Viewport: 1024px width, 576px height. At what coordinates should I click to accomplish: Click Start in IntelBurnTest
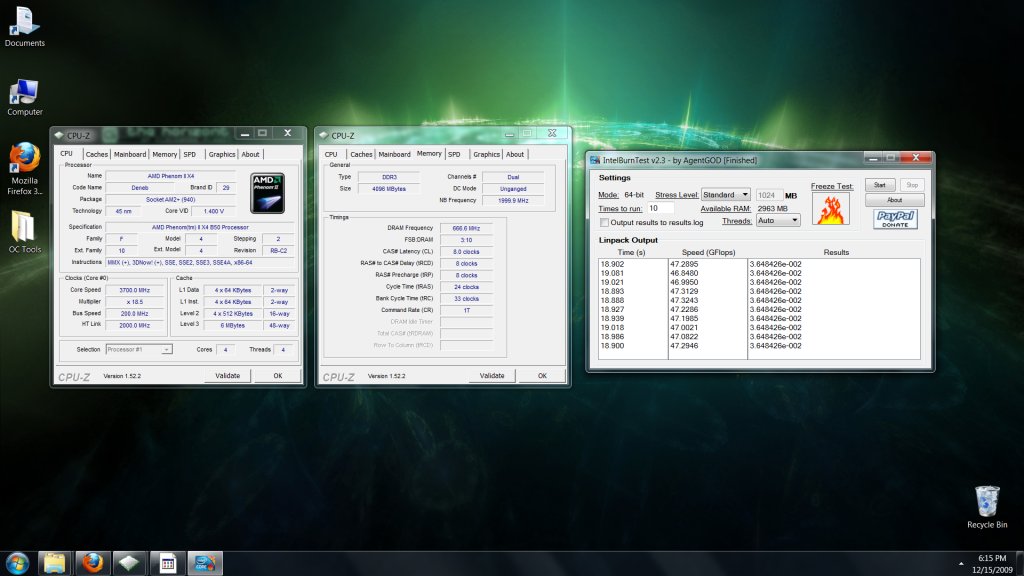pos(880,185)
